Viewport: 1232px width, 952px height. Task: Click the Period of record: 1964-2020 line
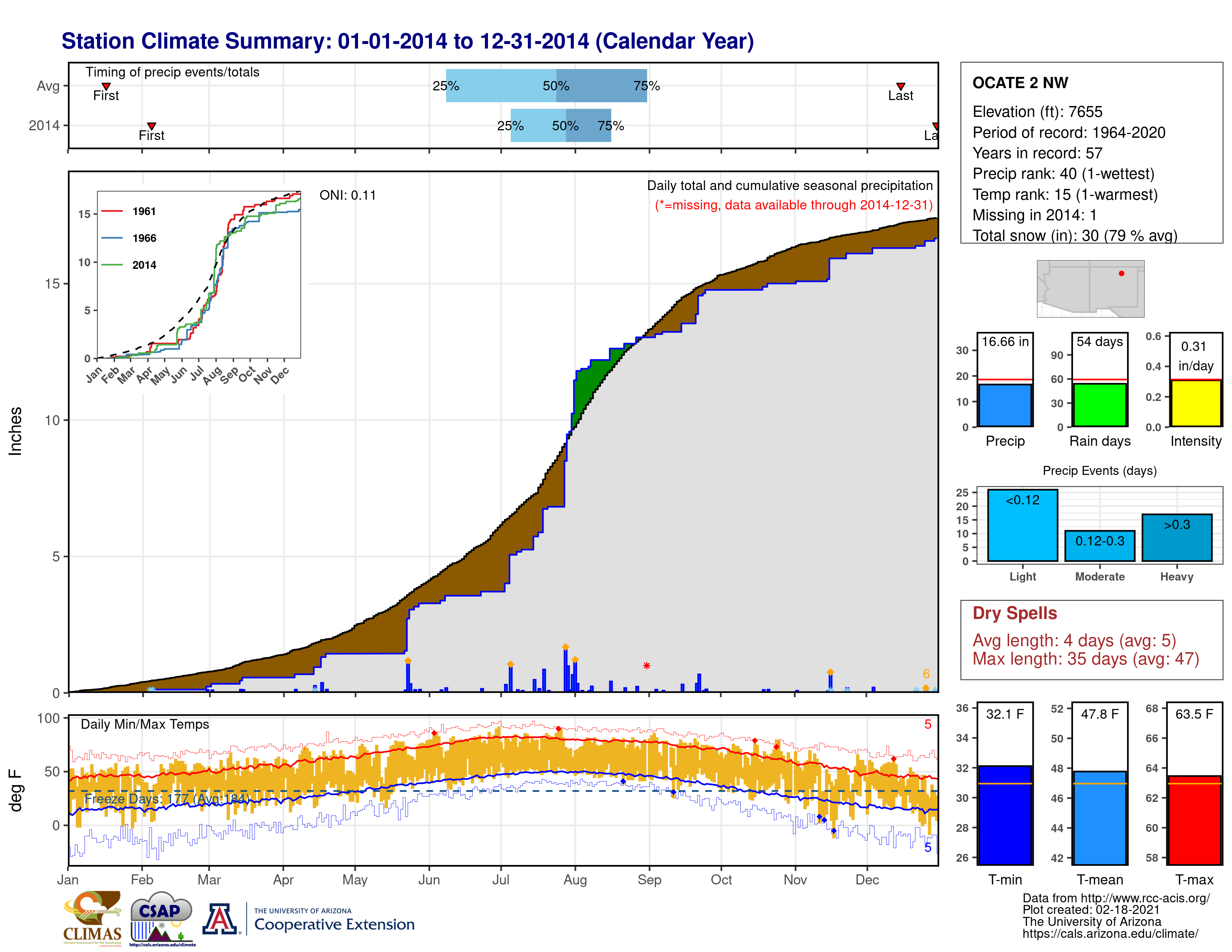pos(1069,133)
